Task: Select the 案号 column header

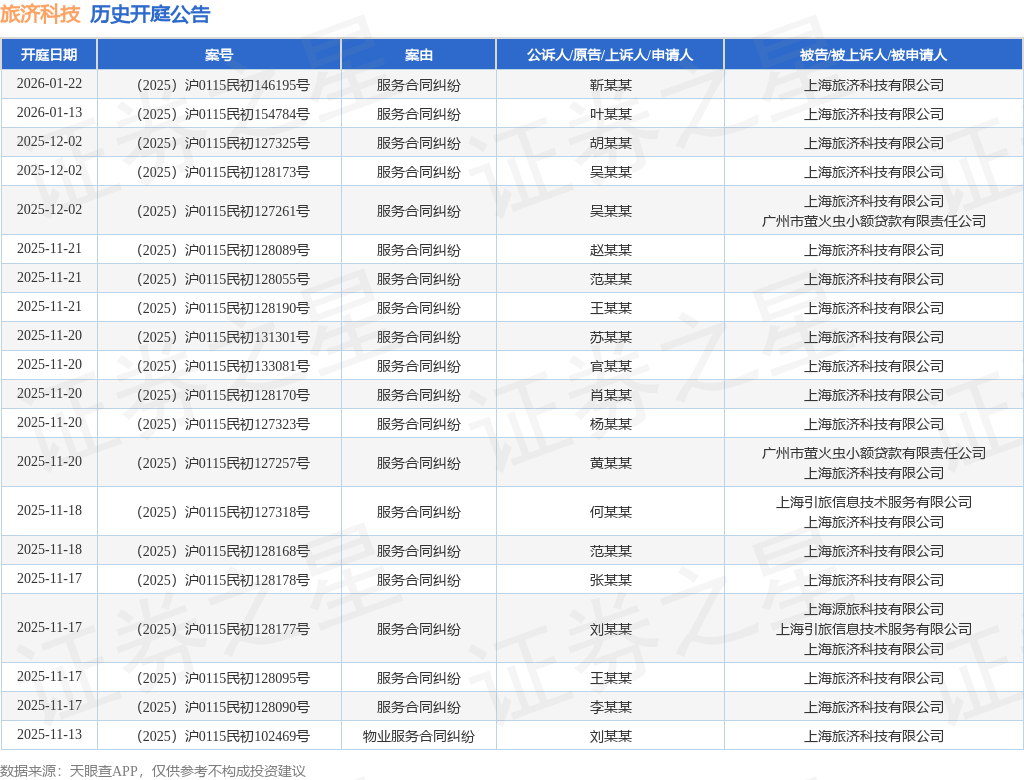Action: (219, 55)
